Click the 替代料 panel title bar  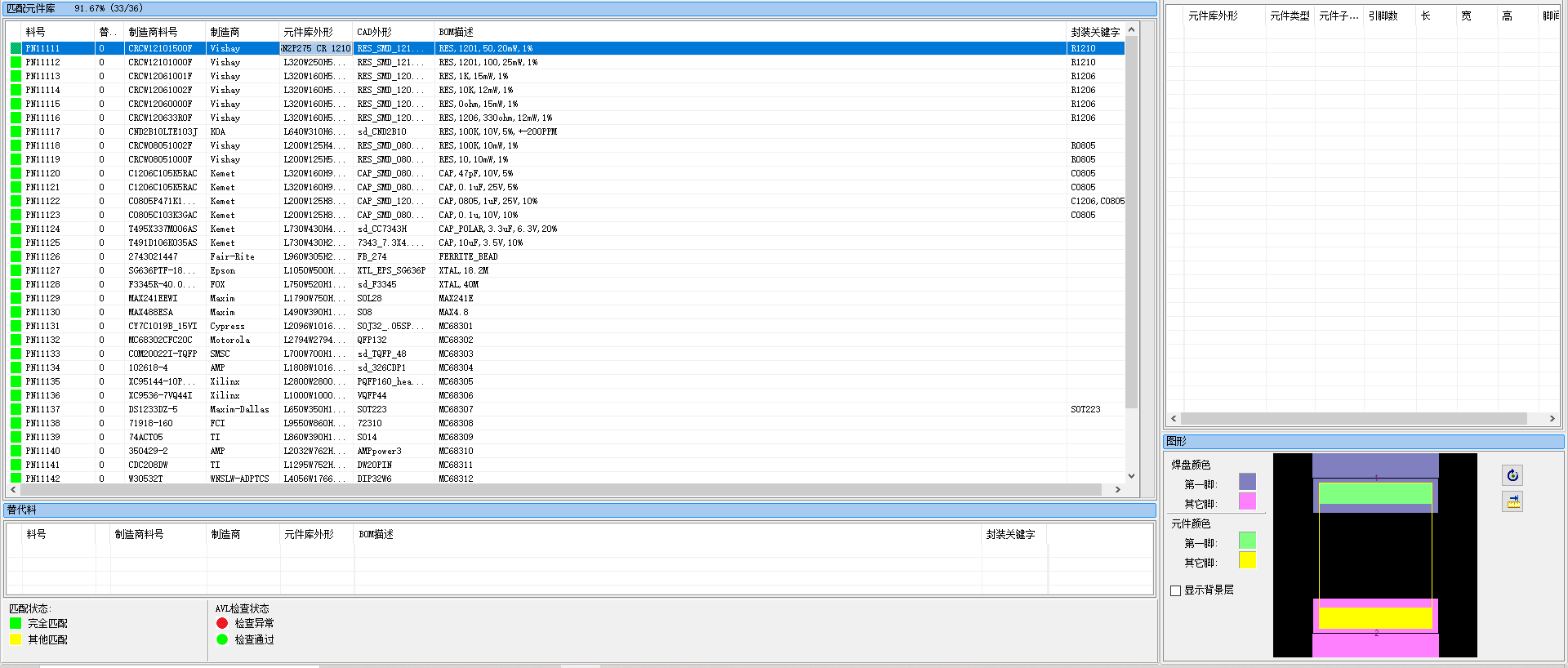click(x=579, y=510)
